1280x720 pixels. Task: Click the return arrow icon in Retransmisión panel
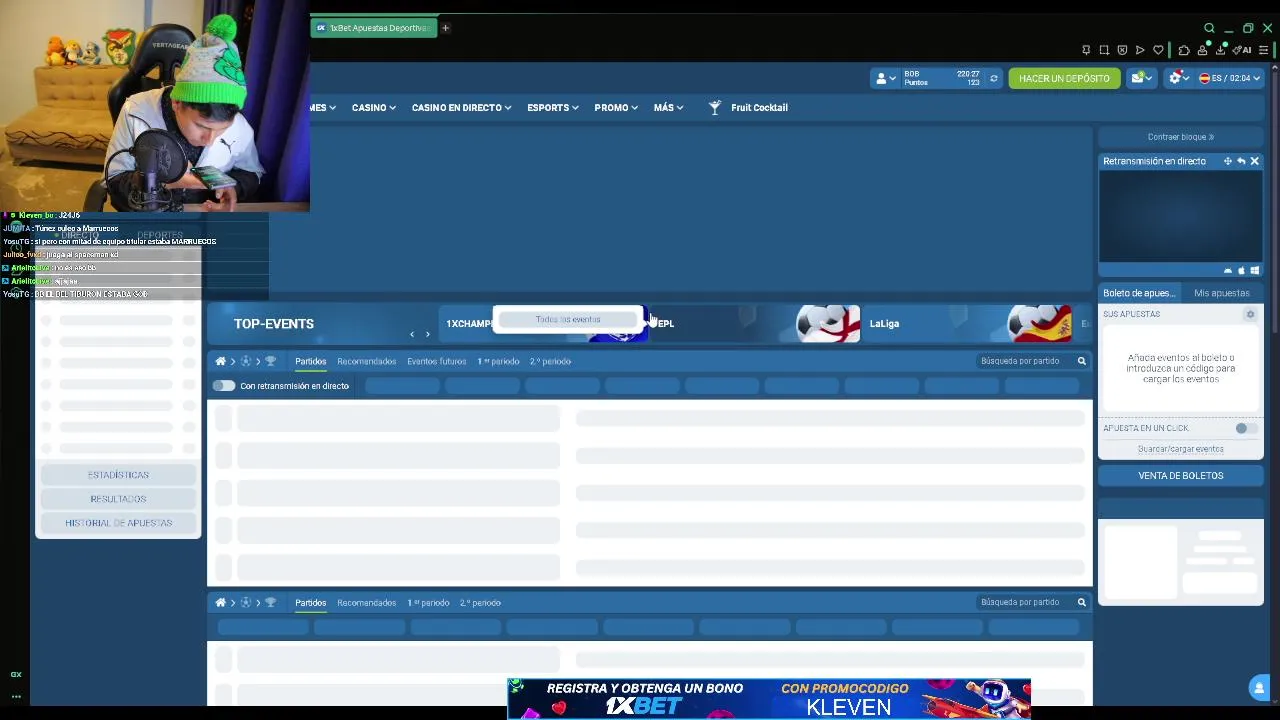pos(1241,161)
